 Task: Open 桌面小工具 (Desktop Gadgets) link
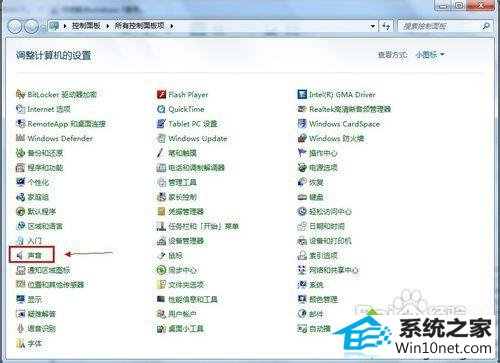186,328
